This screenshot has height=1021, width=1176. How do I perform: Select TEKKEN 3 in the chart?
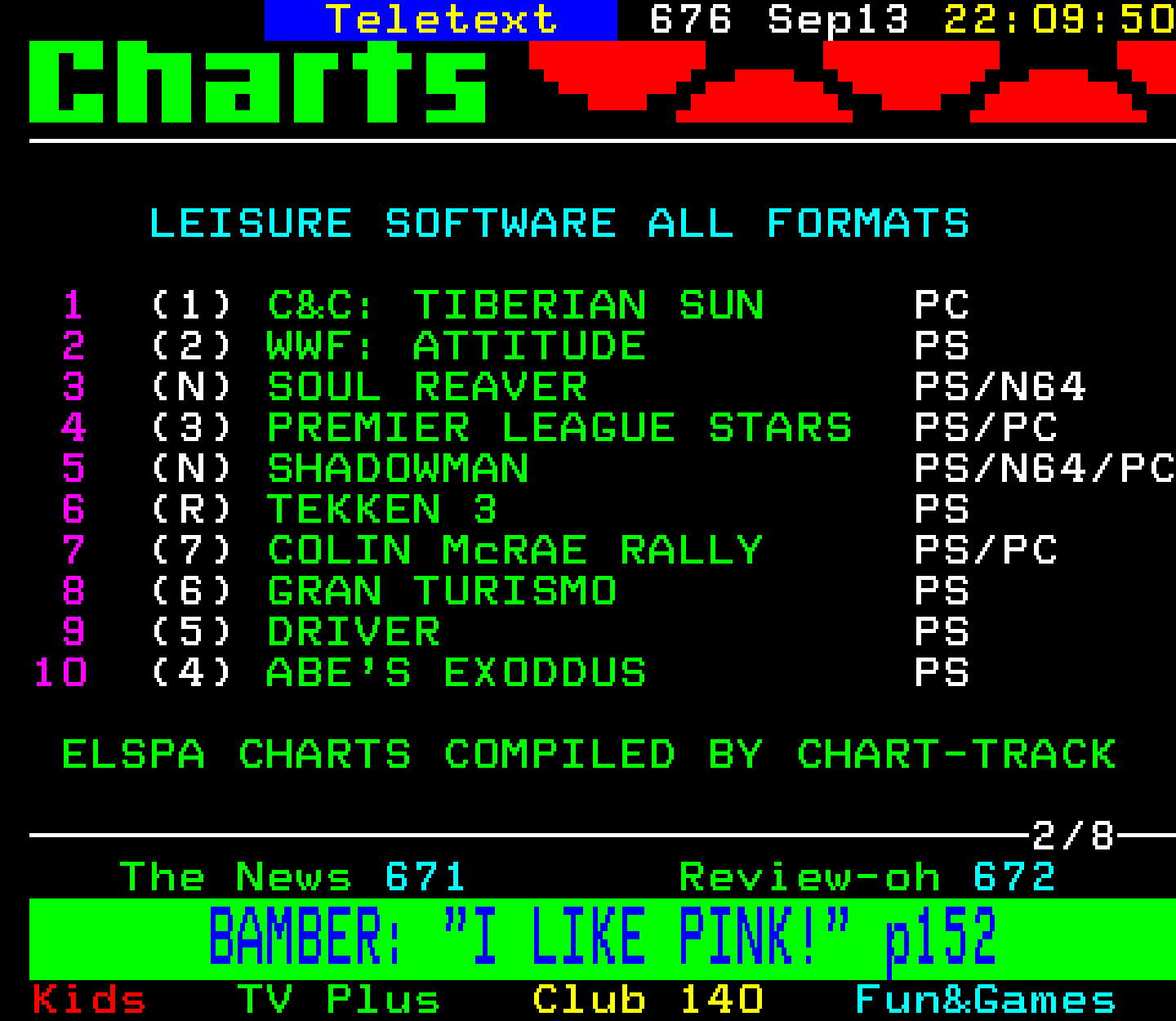click(382, 510)
